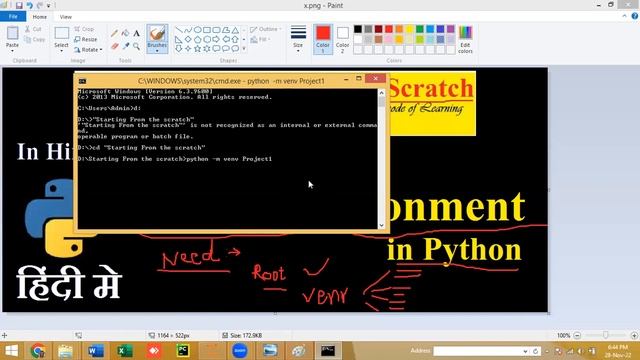Open Microsoft Excel from the taskbar
640x360 pixels.
point(124,351)
